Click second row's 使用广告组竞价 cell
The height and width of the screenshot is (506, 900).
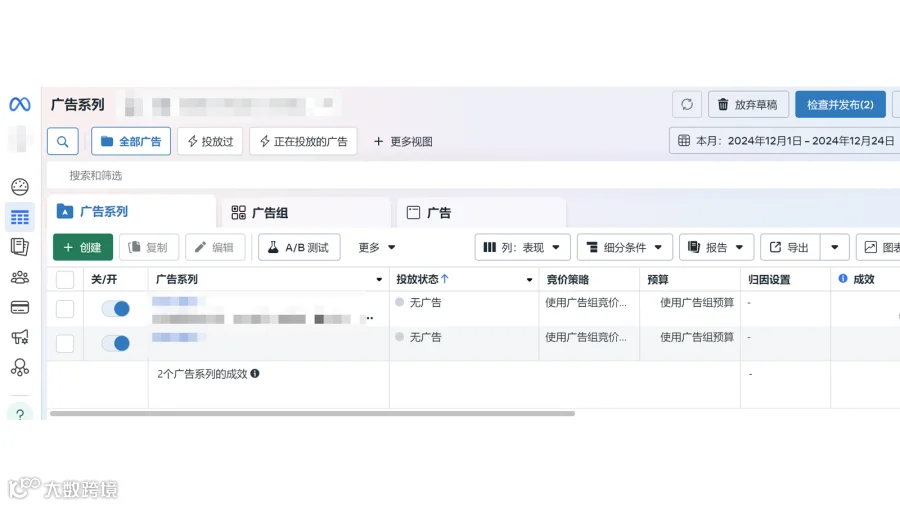click(x=585, y=337)
